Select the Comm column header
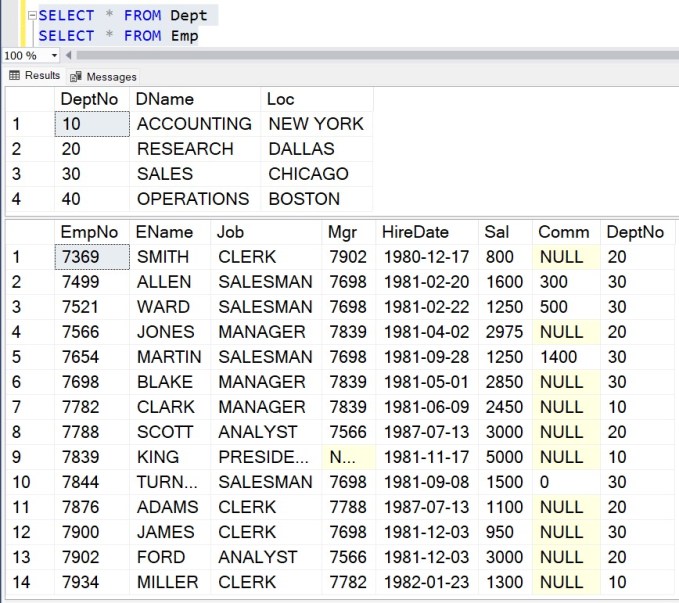Screen dimensions: 679x603 click(x=563, y=232)
